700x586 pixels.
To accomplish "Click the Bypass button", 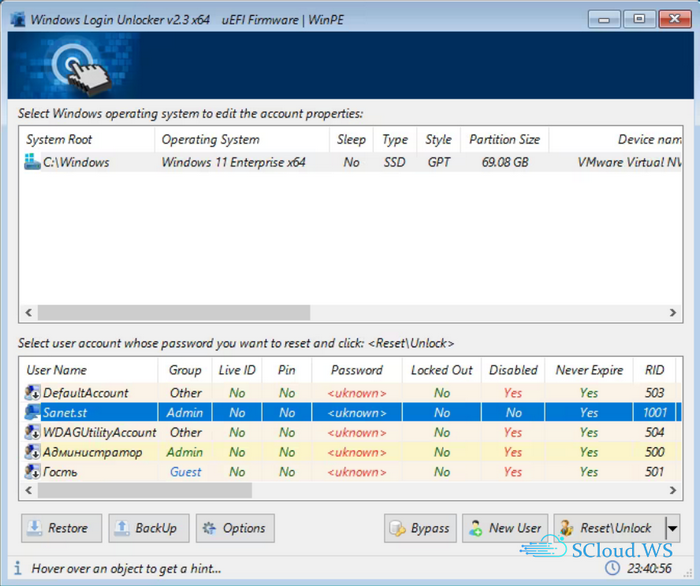I will pyautogui.click(x=420, y=528).
